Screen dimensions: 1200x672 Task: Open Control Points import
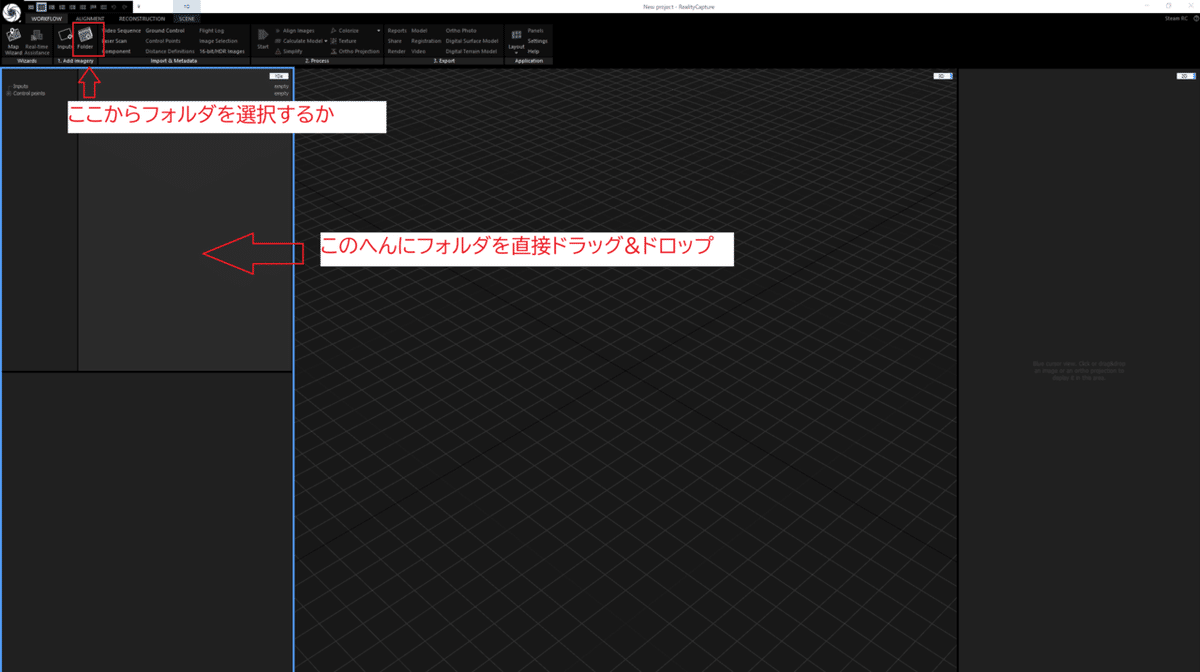(163, 41)
